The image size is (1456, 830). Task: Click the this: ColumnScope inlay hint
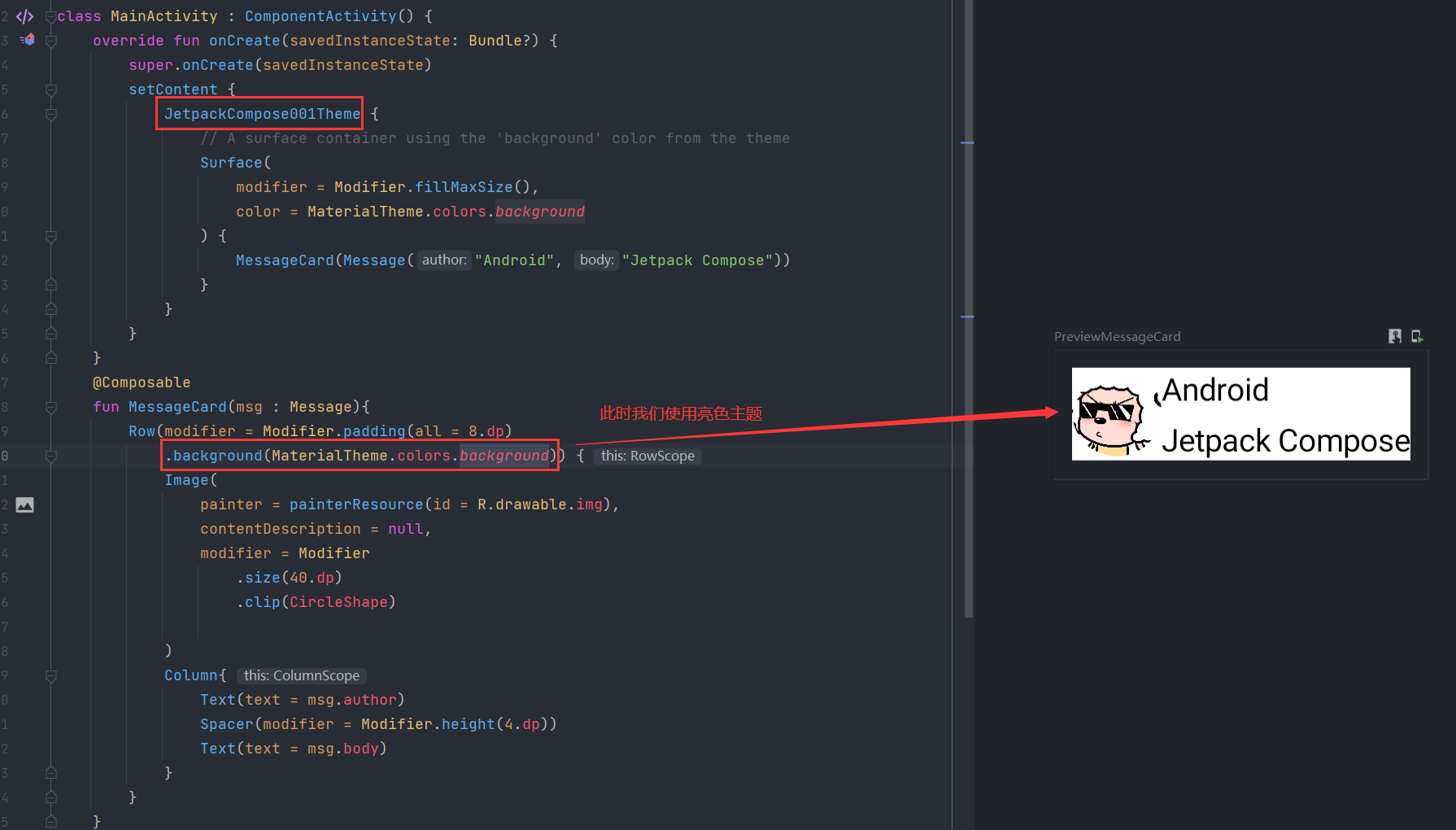301,675
